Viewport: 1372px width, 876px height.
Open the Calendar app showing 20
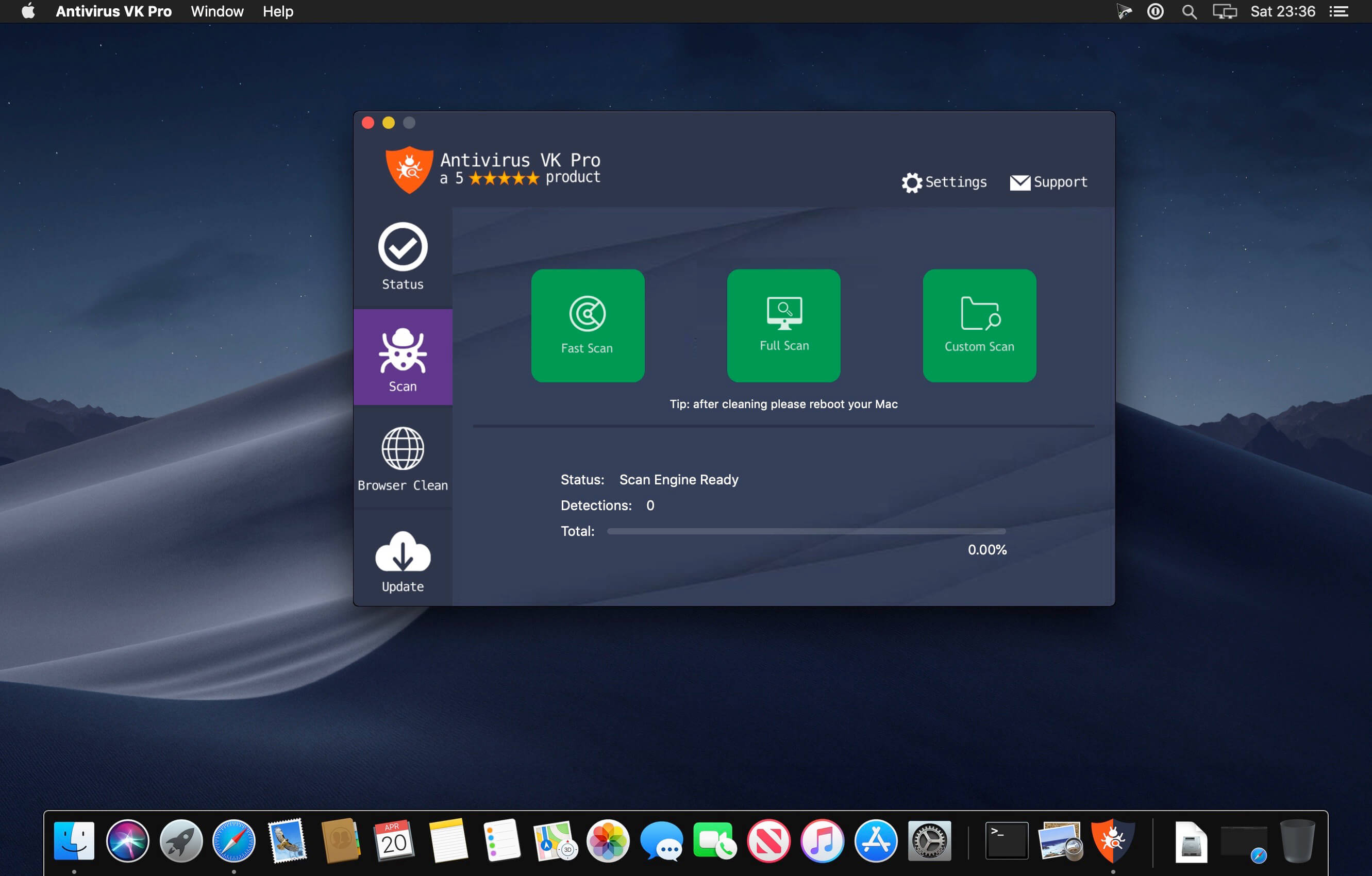click(394, 840)
